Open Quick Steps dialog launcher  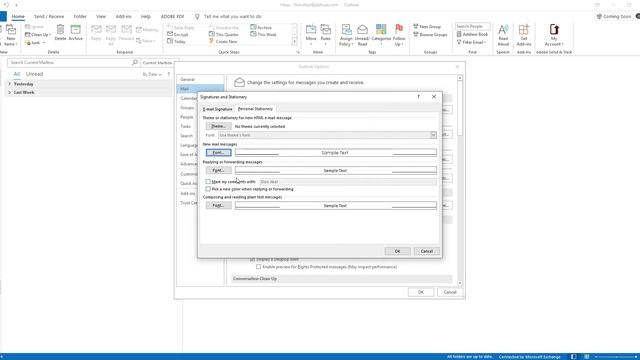coord(298,52)
